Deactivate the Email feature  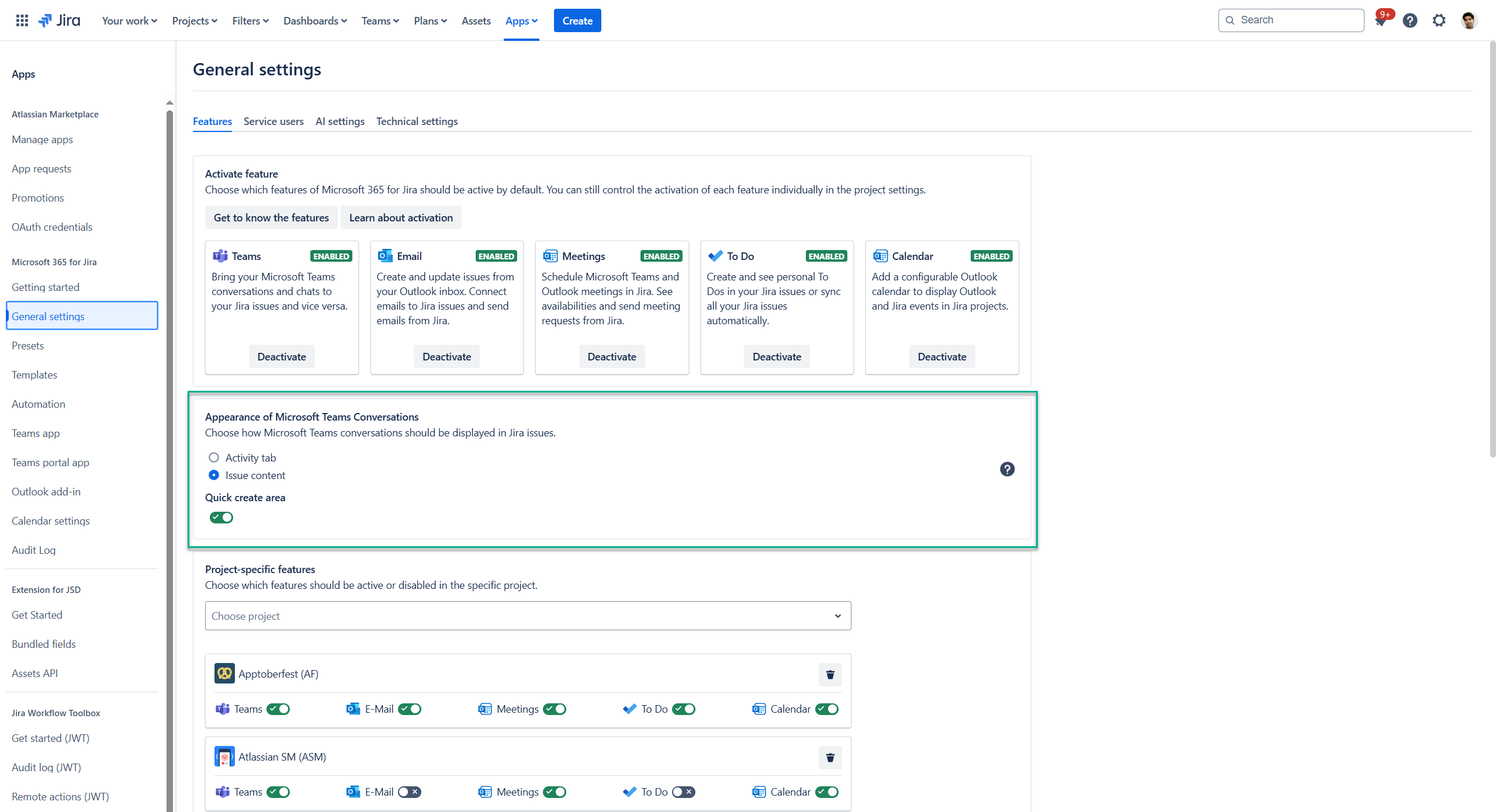(x=446, y=356)
